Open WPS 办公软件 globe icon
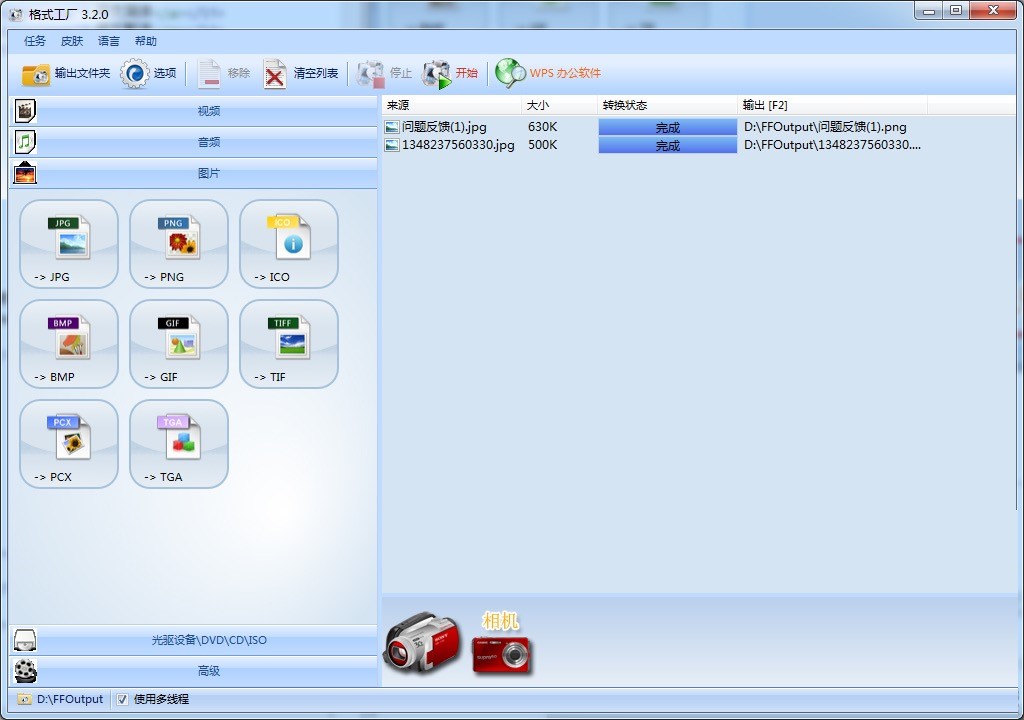The image size is (1024, 720). coord(510,73)
